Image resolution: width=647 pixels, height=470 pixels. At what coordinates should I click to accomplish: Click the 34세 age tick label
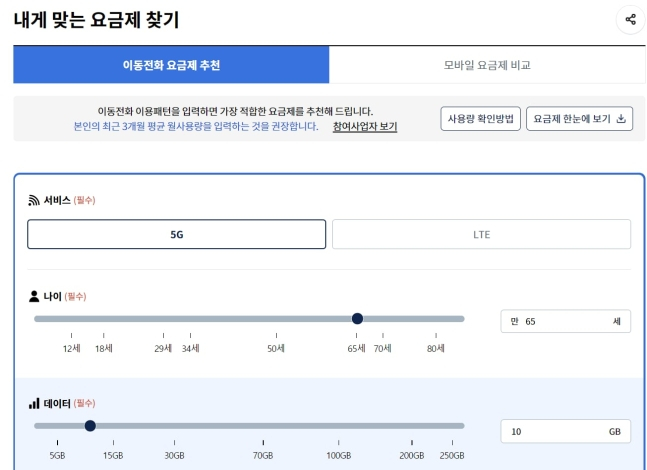pyautogui.click(x=190, y=349)
